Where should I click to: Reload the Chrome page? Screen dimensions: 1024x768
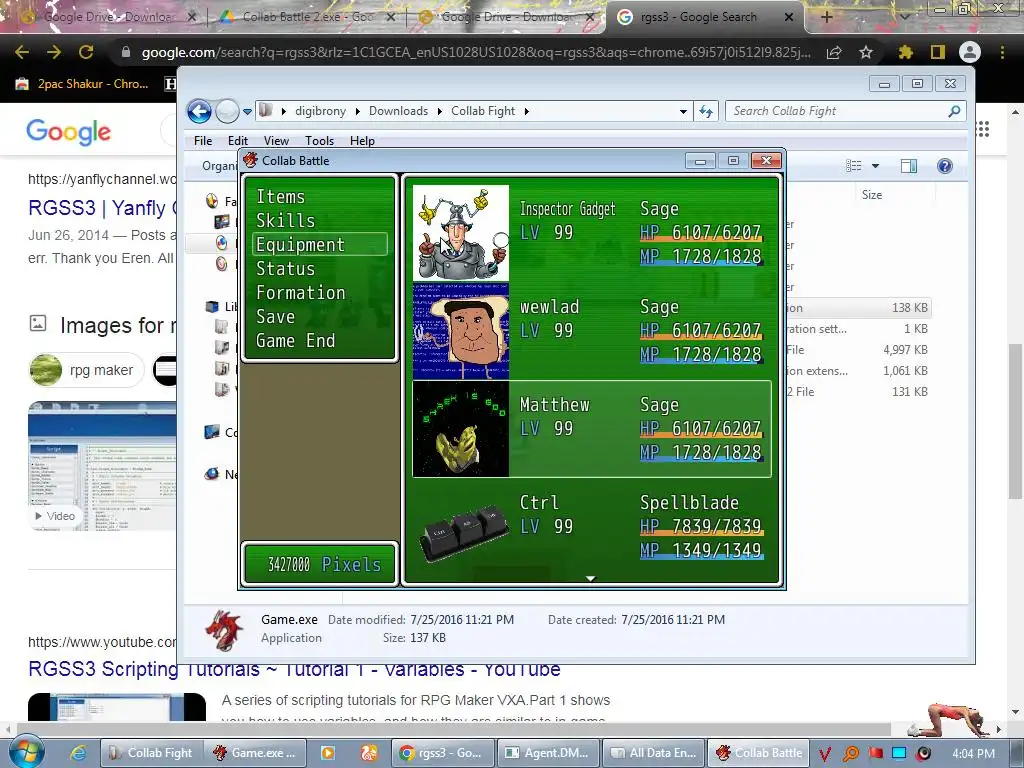(x=86, y=52)
